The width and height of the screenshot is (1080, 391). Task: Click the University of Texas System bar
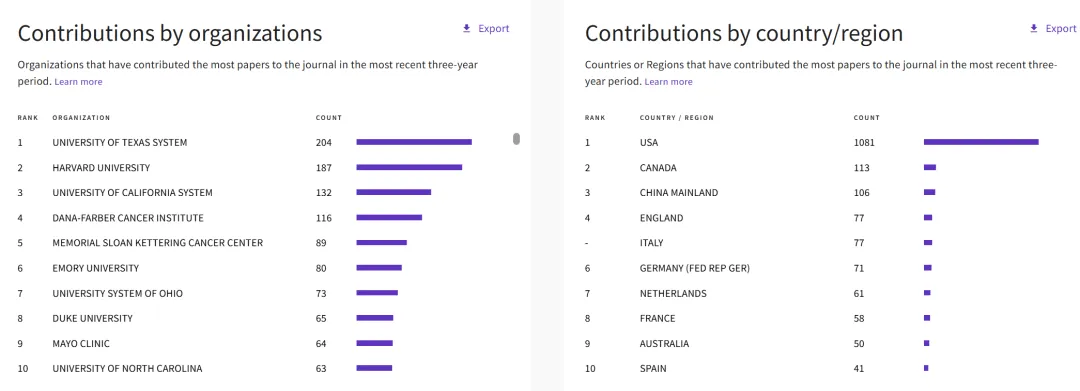(x=414, y=142)
